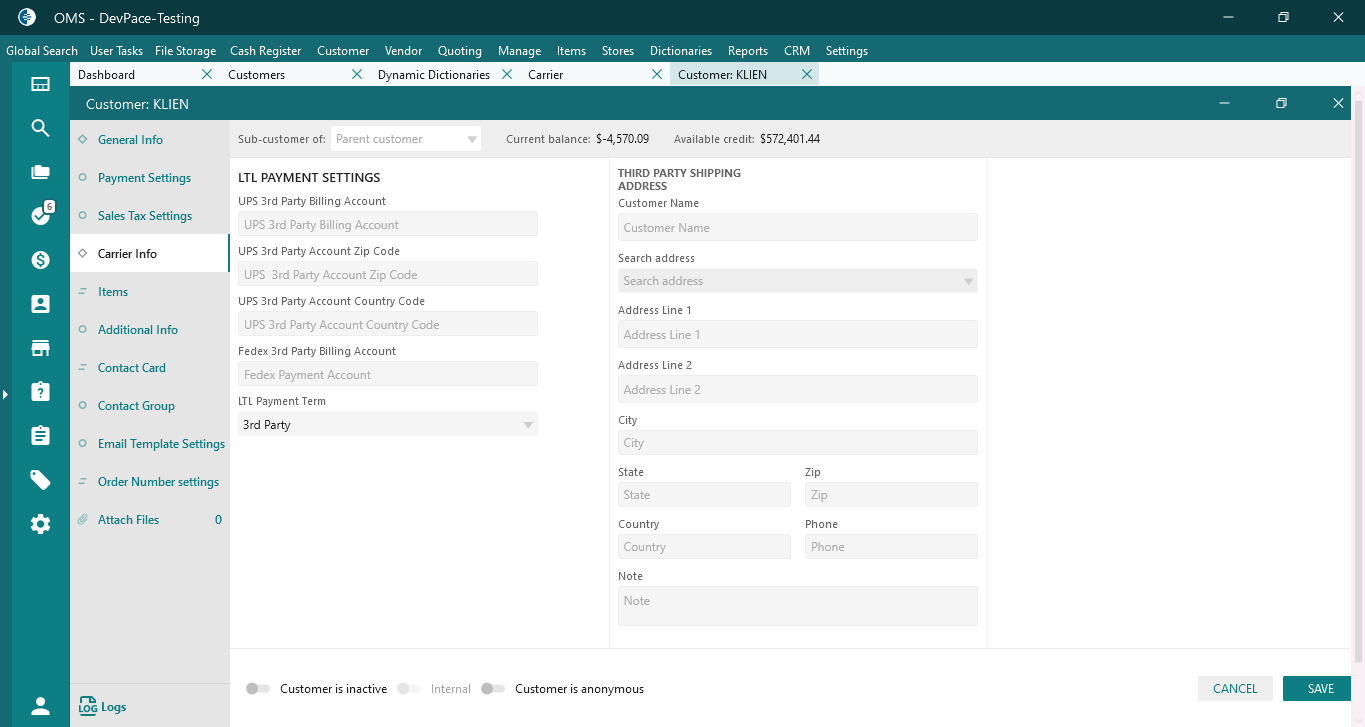Click the magnifier search icon in sidebar
Screen dimensions: 1365x727
(x=40, y=128)
